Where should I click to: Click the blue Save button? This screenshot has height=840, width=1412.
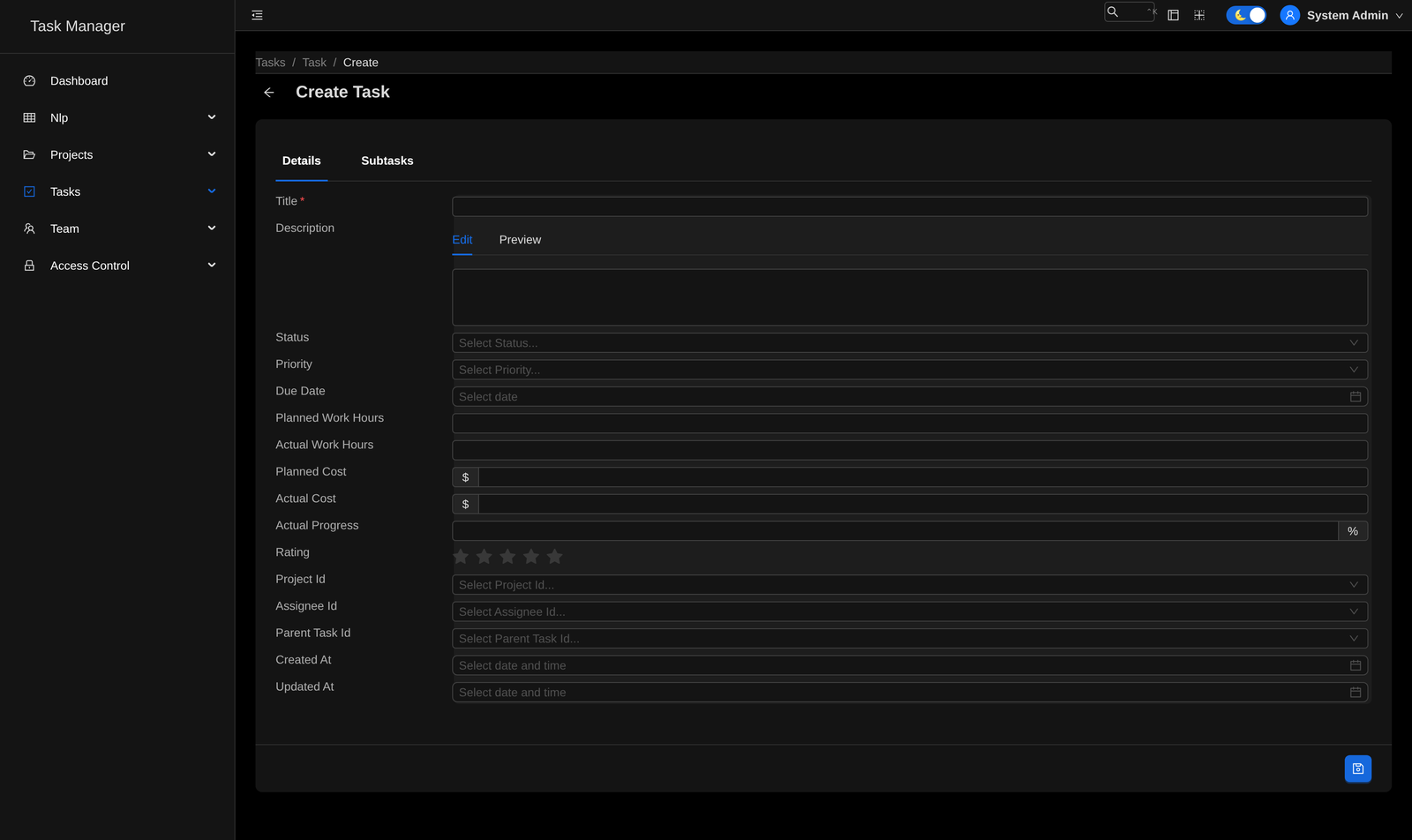pos(1358,769)
